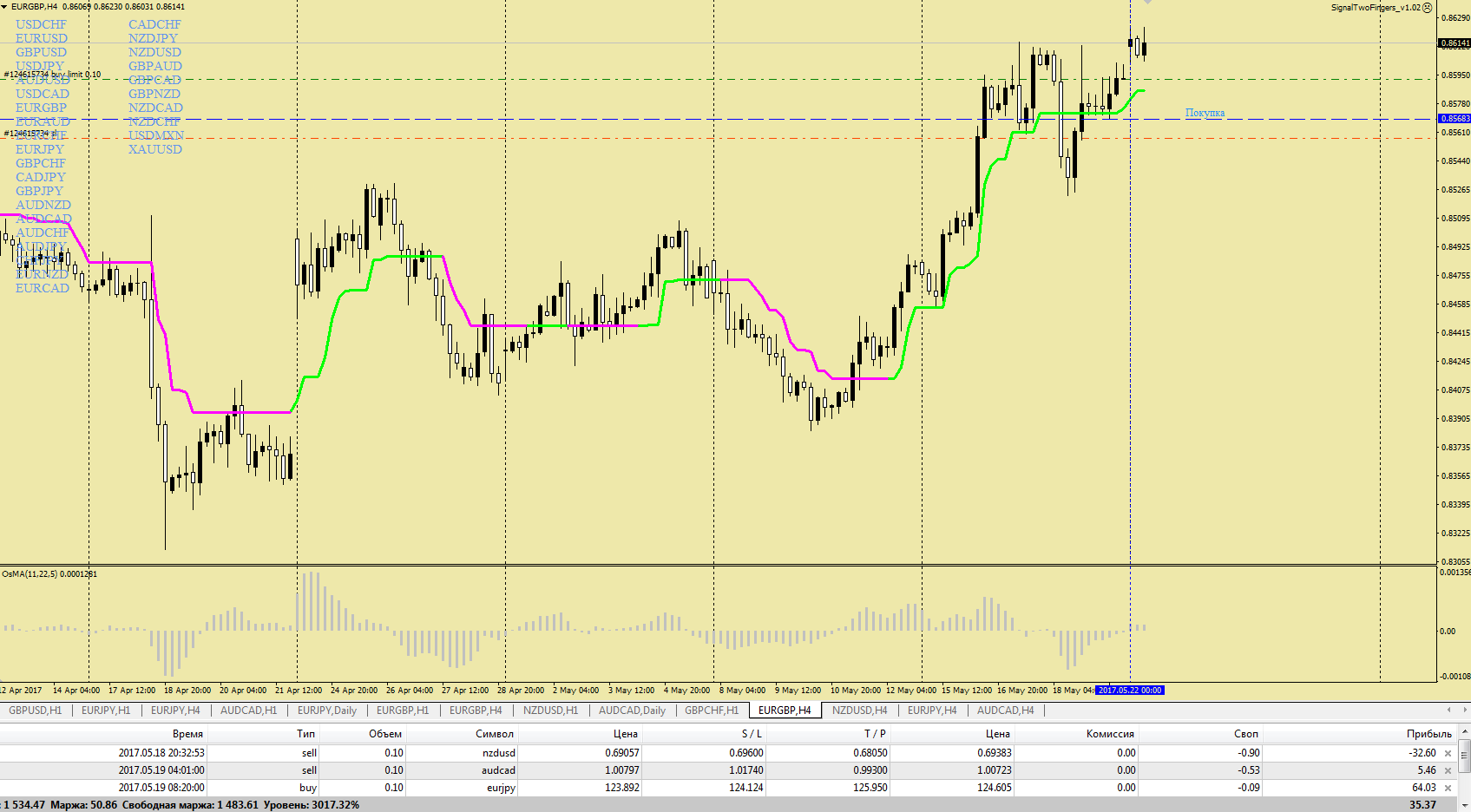
Task: Click the left arrow of chart tab bar
Action: click(1448, 710)
